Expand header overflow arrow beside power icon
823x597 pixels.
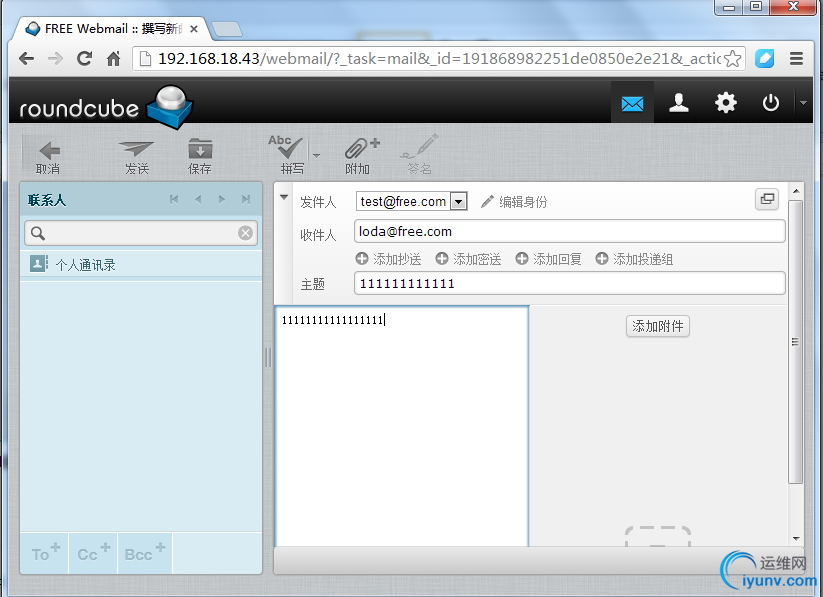(x=803, y=103)
